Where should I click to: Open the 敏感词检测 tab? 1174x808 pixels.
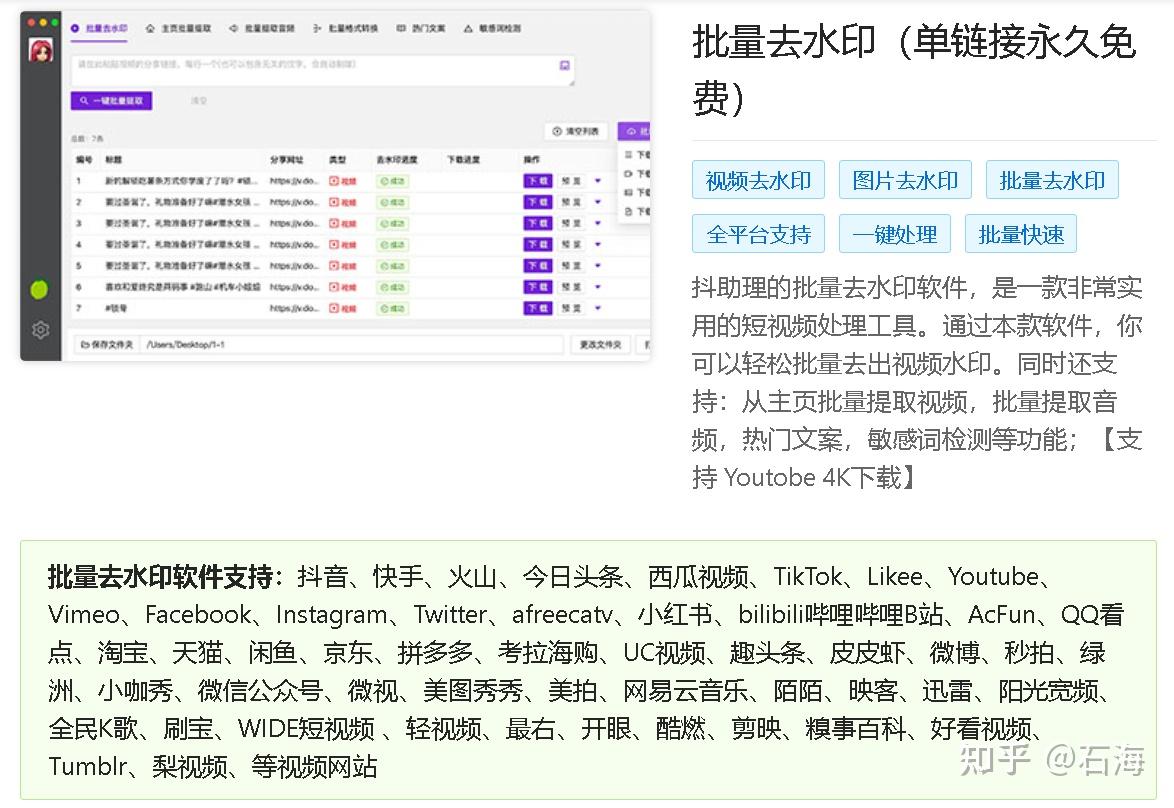[x=493, y=28]
